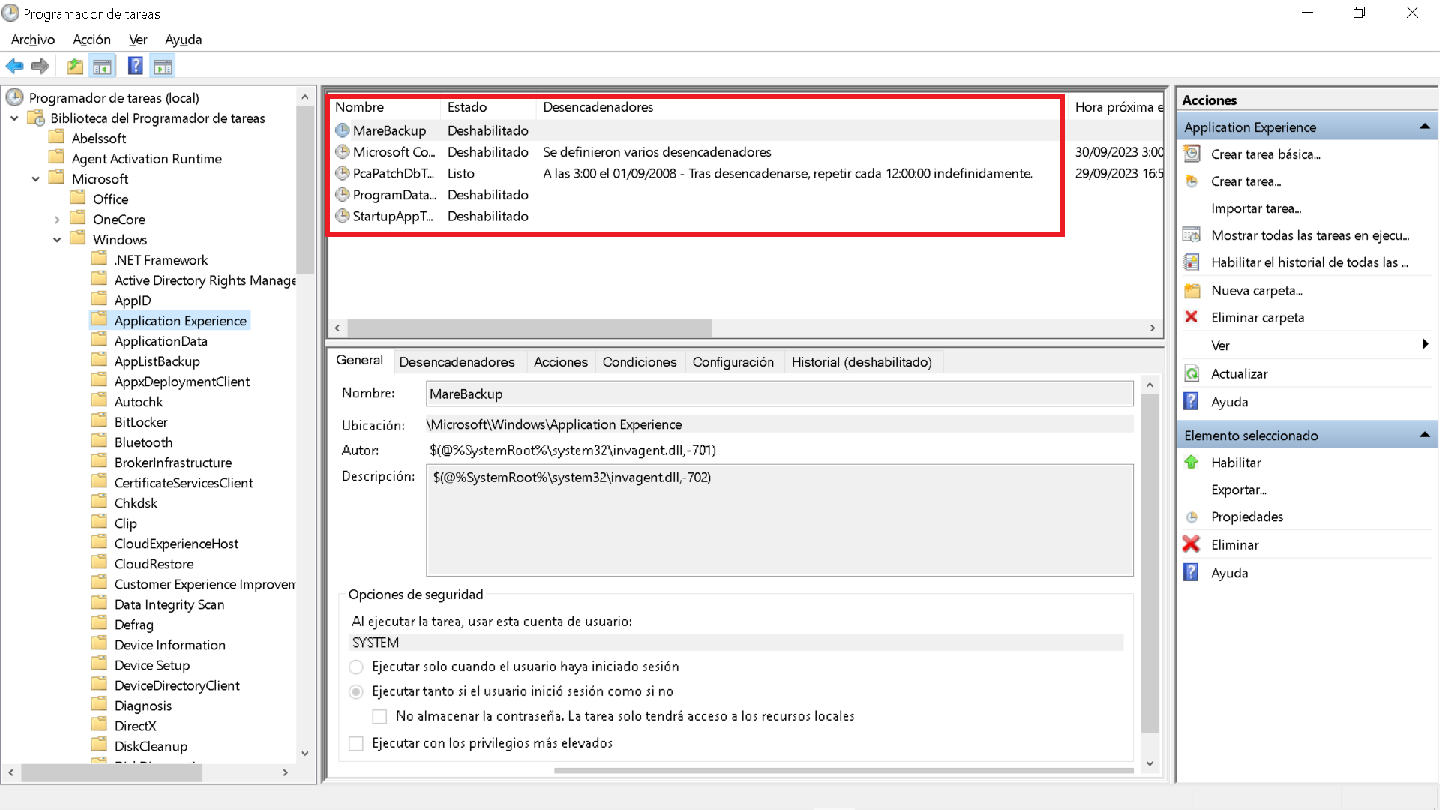Open the Archivo menu

coord(33,39)
